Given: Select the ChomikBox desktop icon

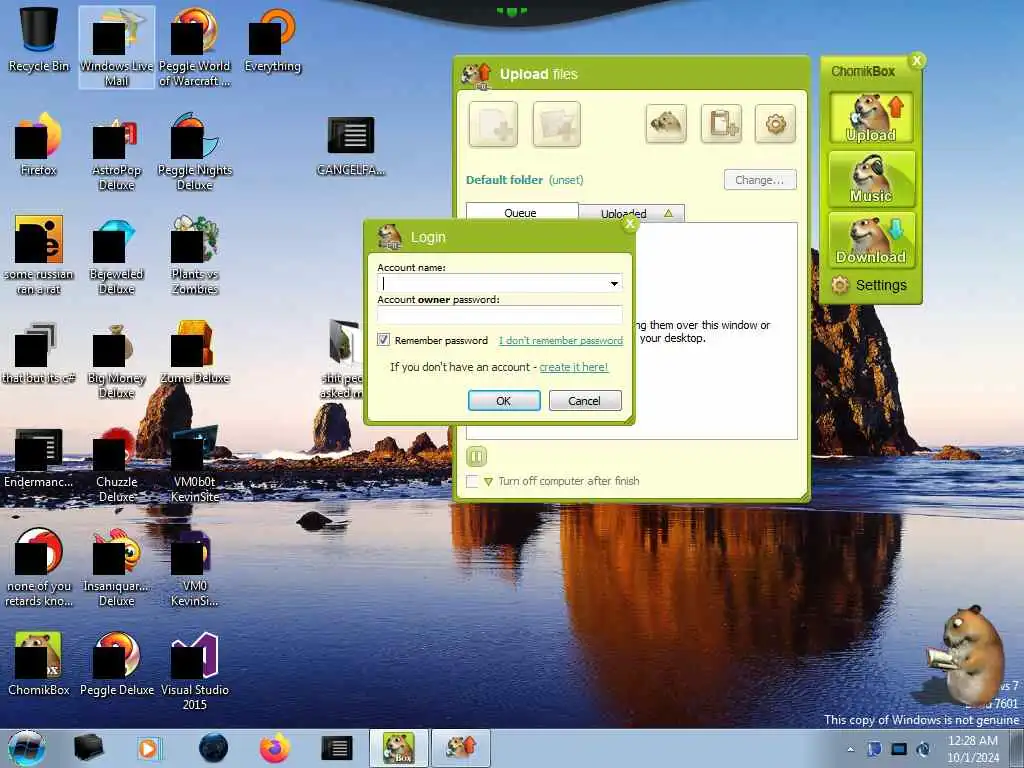Looking at the screenshot, I should click(39, 664).
